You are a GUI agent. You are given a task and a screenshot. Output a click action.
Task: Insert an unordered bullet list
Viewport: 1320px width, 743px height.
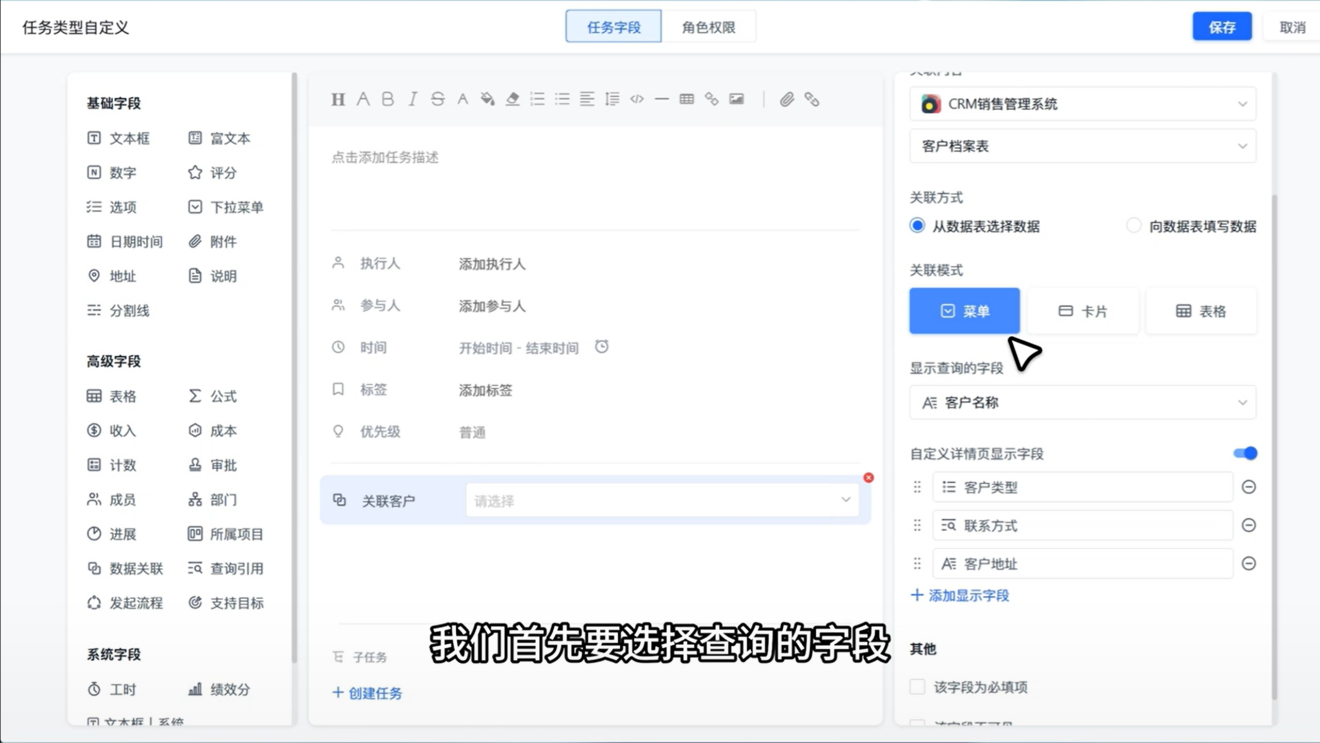(x=562, y=99)
